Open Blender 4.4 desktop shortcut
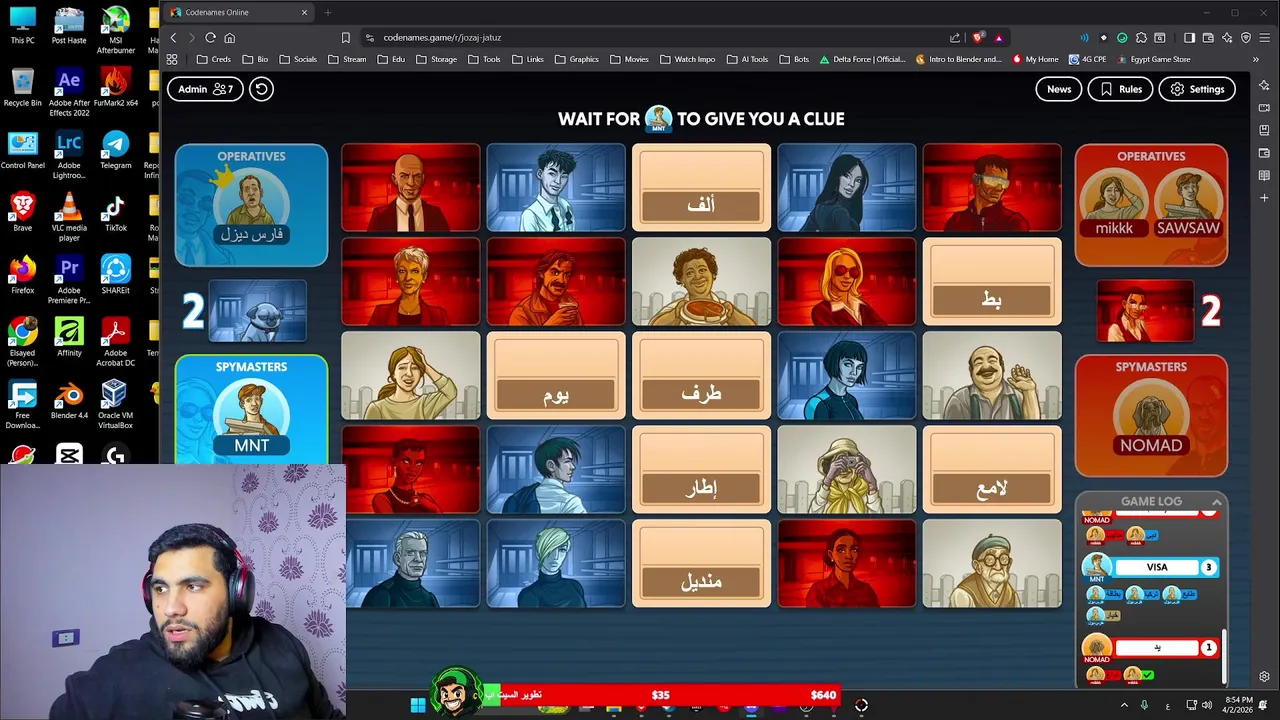The height and width of the screenshot is (720, 1280). (69, 400)
